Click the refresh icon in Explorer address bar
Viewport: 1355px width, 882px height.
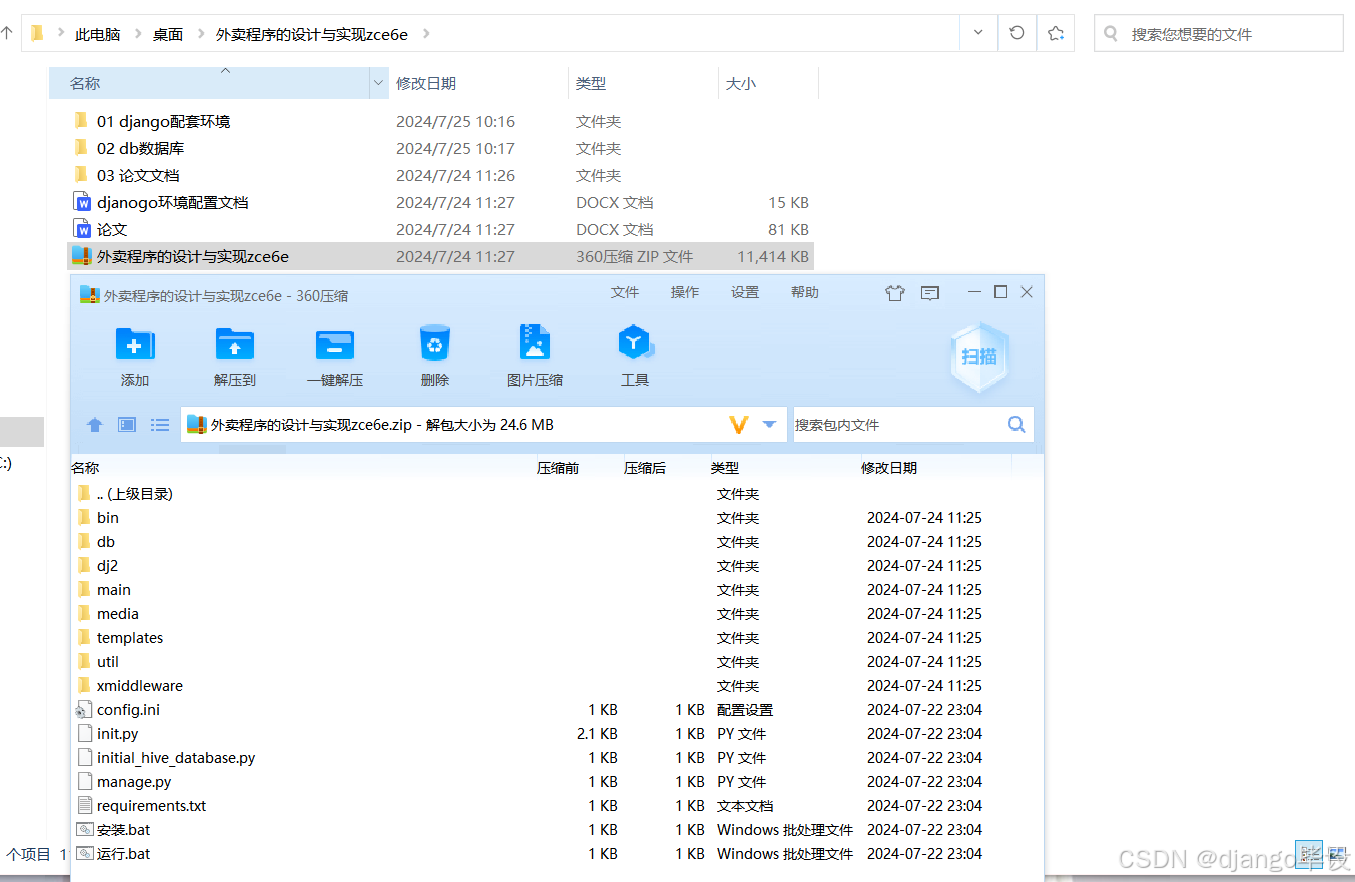tap(1017, 33)
